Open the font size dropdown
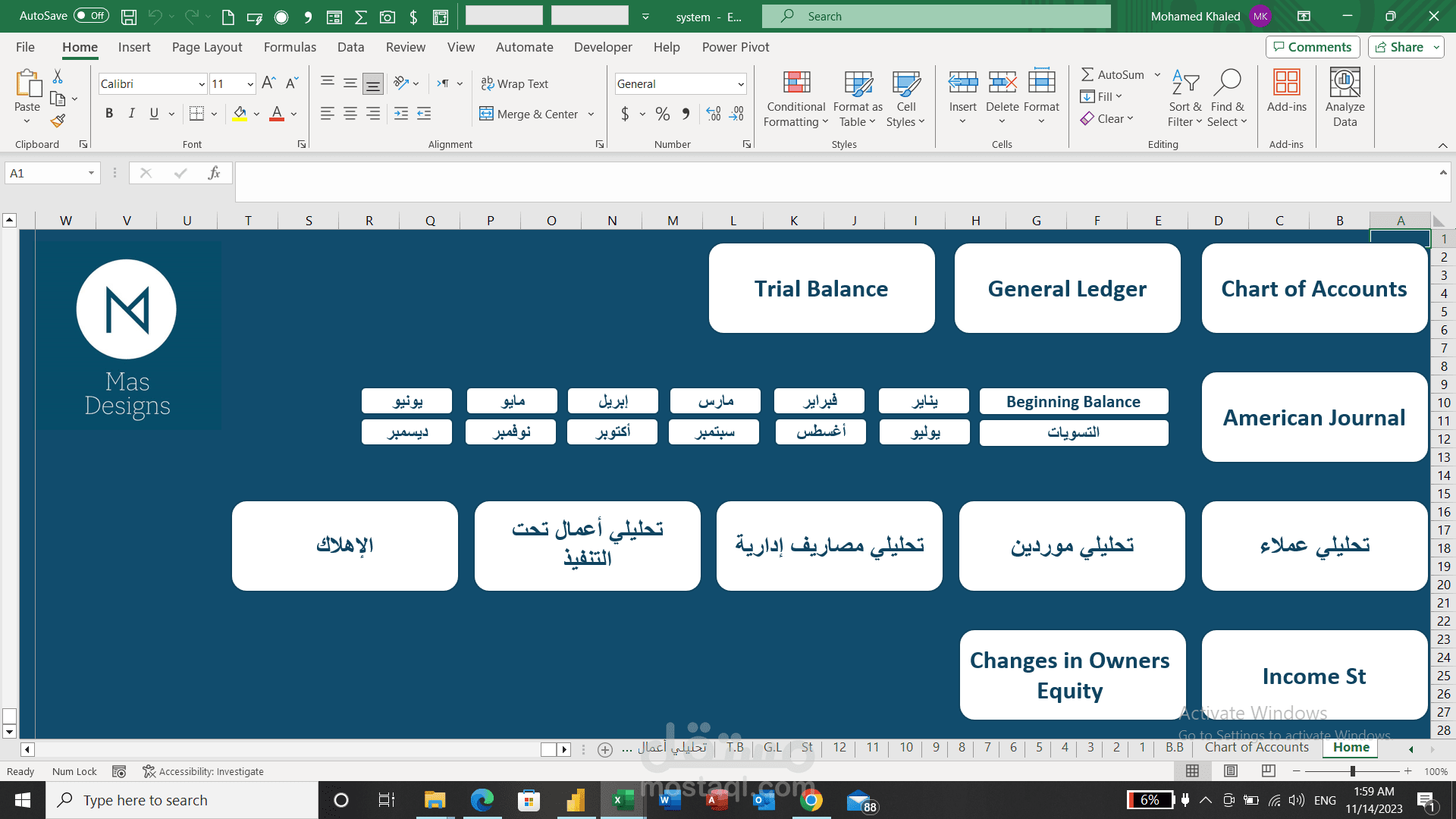Viewport: 1456px width, 819px height. (x=249, y=83)
